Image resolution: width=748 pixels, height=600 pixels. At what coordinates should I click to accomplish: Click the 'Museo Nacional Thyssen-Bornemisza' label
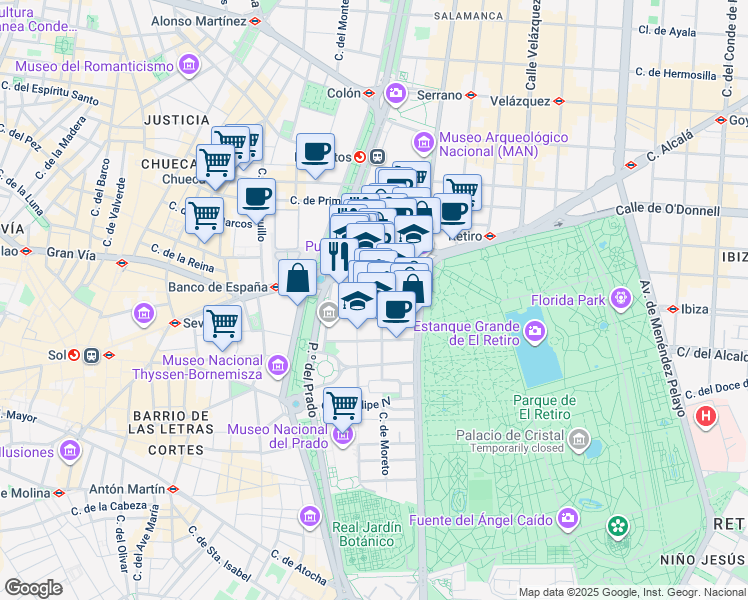[197, 367]
